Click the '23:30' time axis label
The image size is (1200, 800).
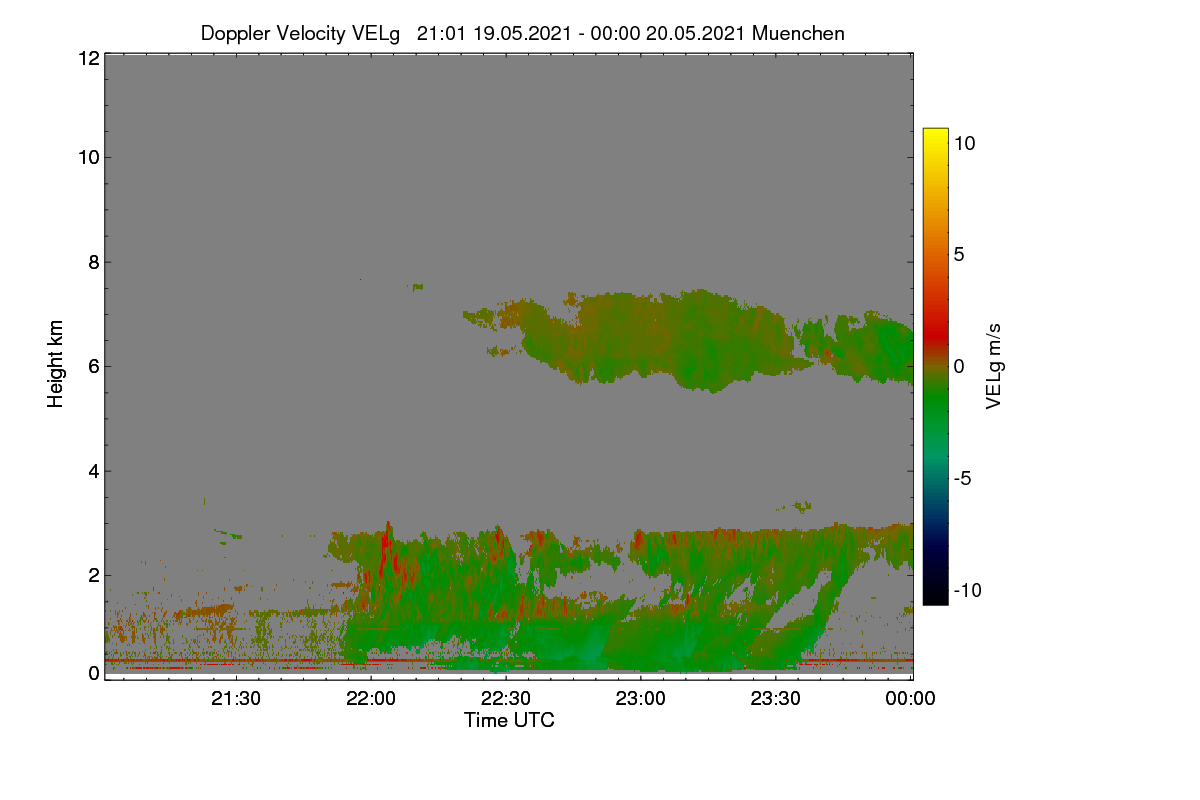click(776, 700)
